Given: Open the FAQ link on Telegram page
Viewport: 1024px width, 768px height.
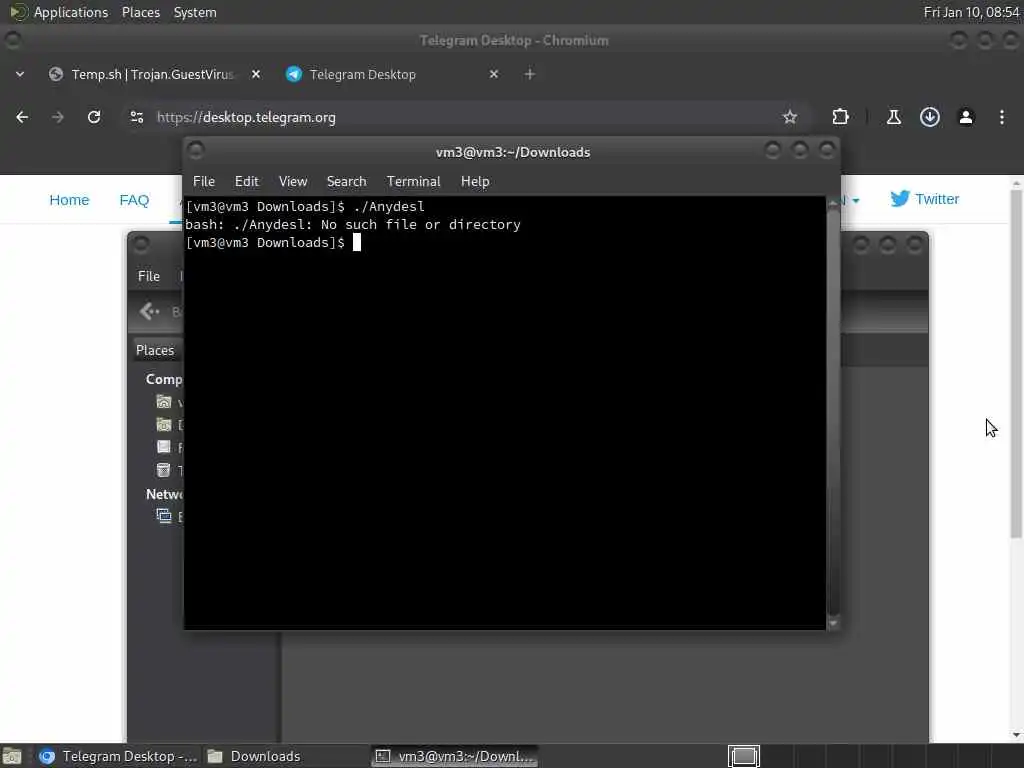Looking at the screenshot, I should (134, 200).
